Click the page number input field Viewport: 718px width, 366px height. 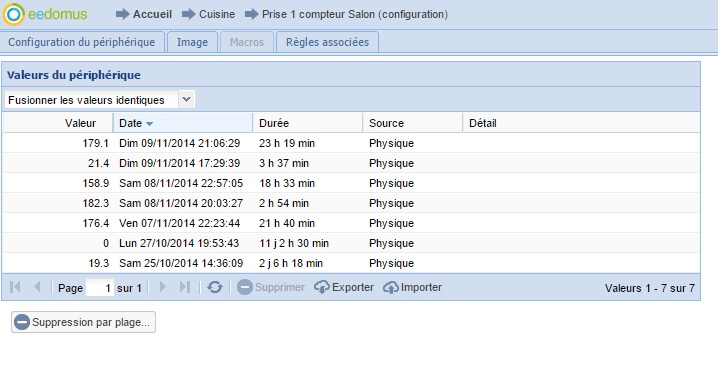(100, 288)
